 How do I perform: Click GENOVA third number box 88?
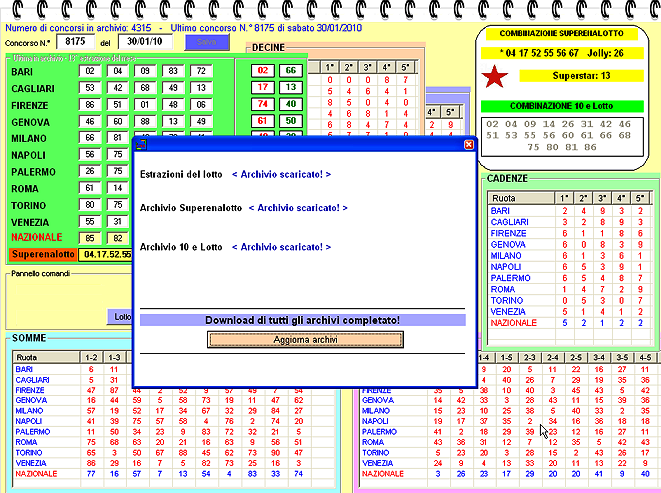click(145, 121)
